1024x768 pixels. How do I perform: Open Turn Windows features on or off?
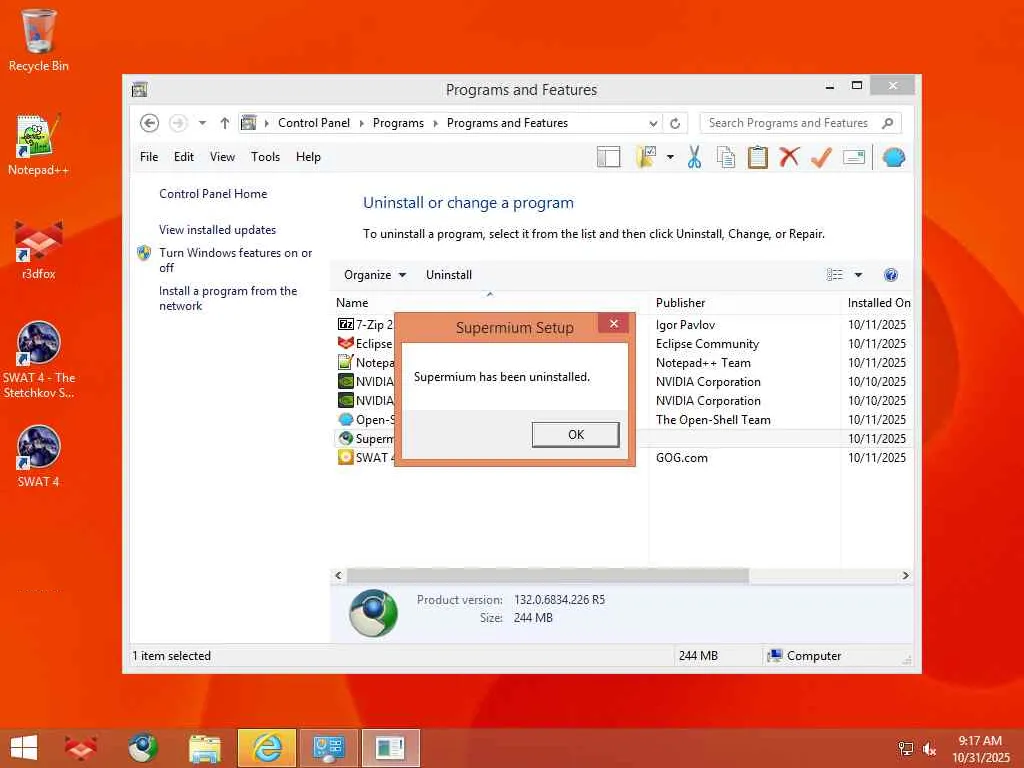point(235,260)
